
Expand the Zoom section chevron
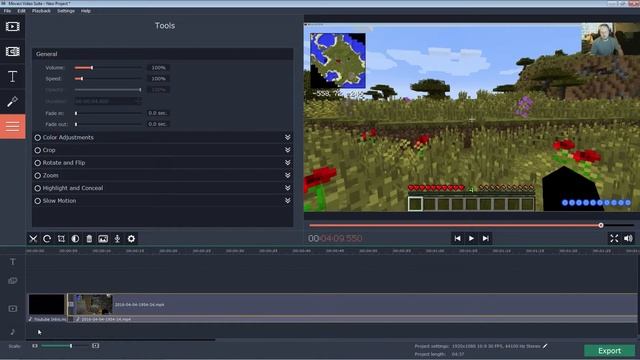[x=287, y=175]
